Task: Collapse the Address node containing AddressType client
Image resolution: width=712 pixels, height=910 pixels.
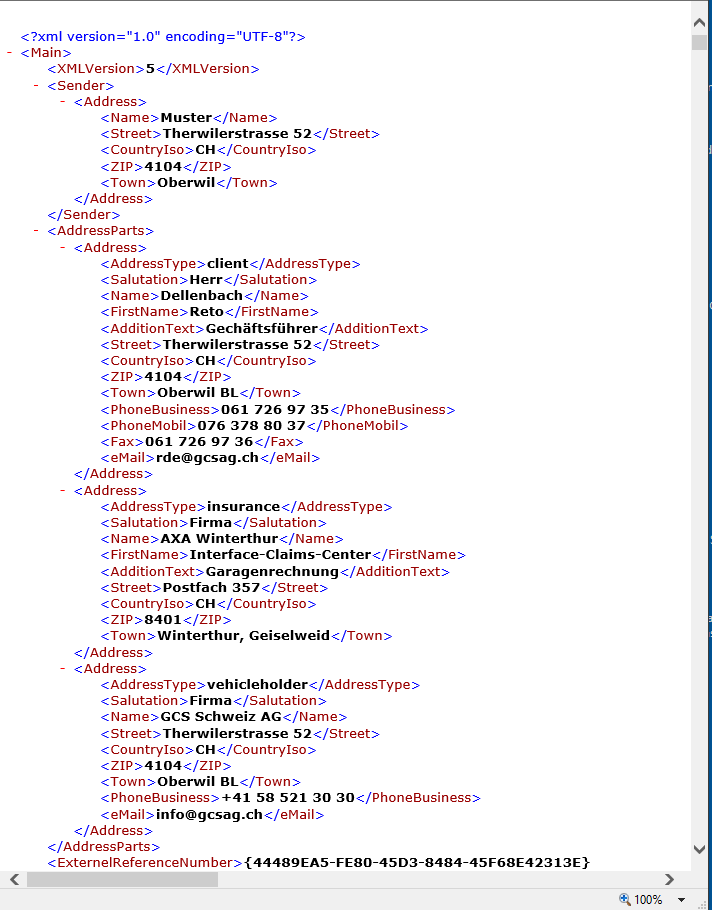Action: tap(64, 247)
